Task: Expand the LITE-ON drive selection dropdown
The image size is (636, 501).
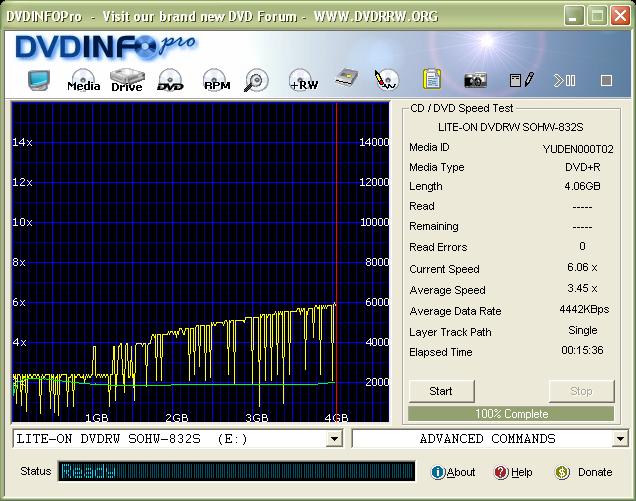Action: [334, 439]
